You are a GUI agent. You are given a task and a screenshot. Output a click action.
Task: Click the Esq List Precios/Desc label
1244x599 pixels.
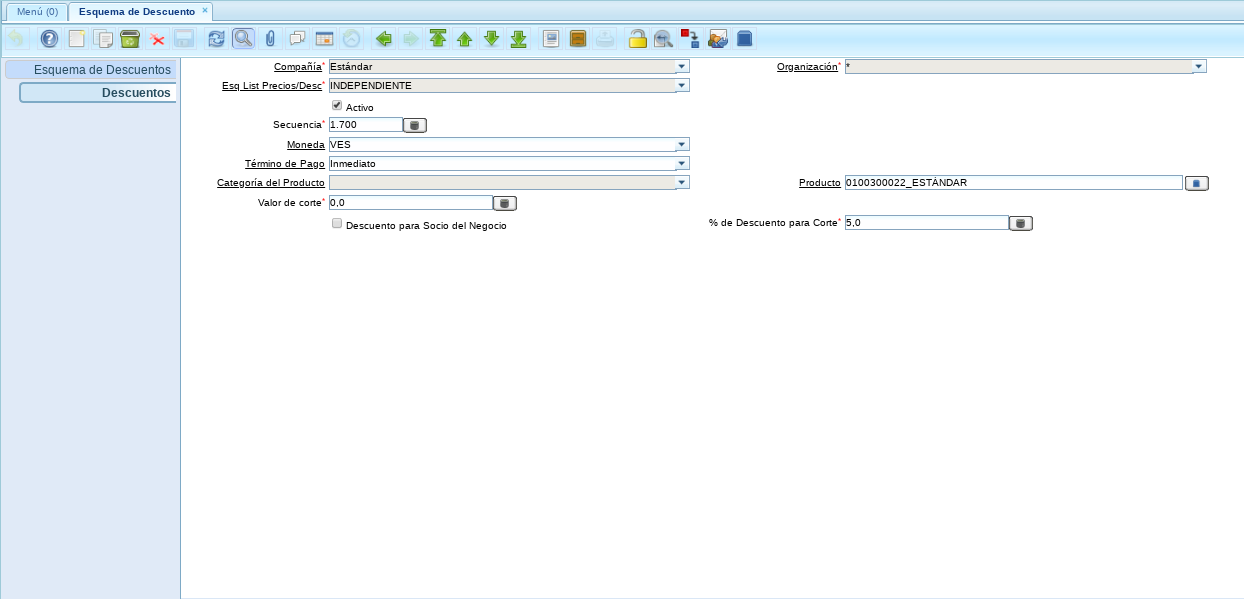coord(272,86)
